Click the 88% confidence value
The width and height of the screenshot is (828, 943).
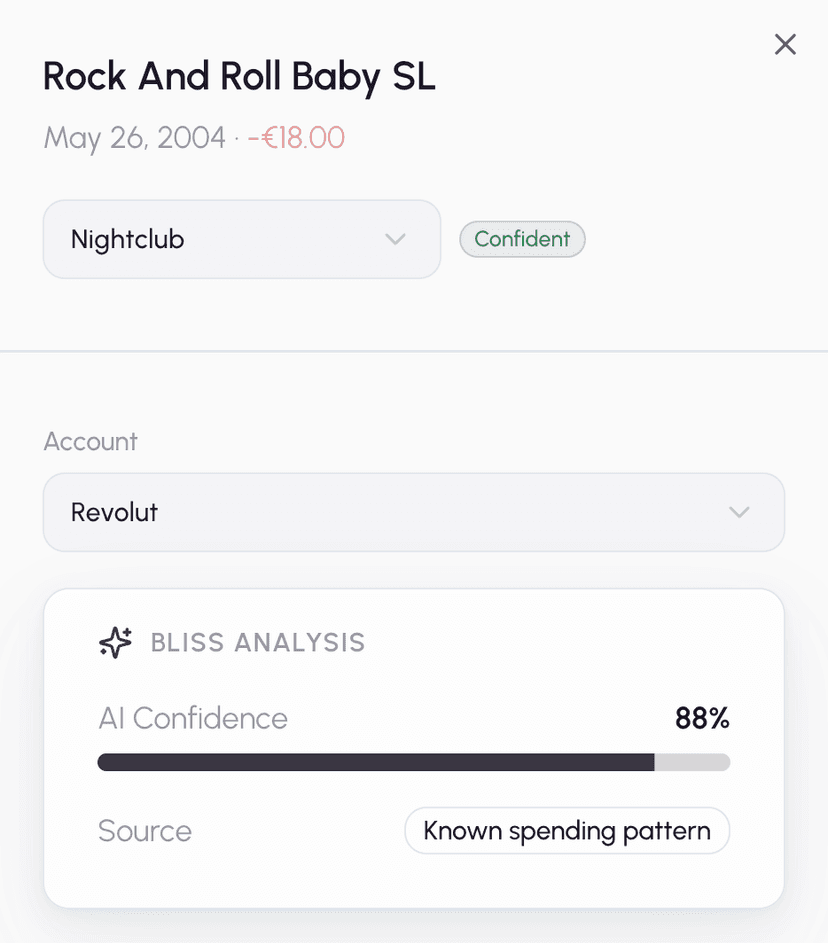(x=702, y=718)
